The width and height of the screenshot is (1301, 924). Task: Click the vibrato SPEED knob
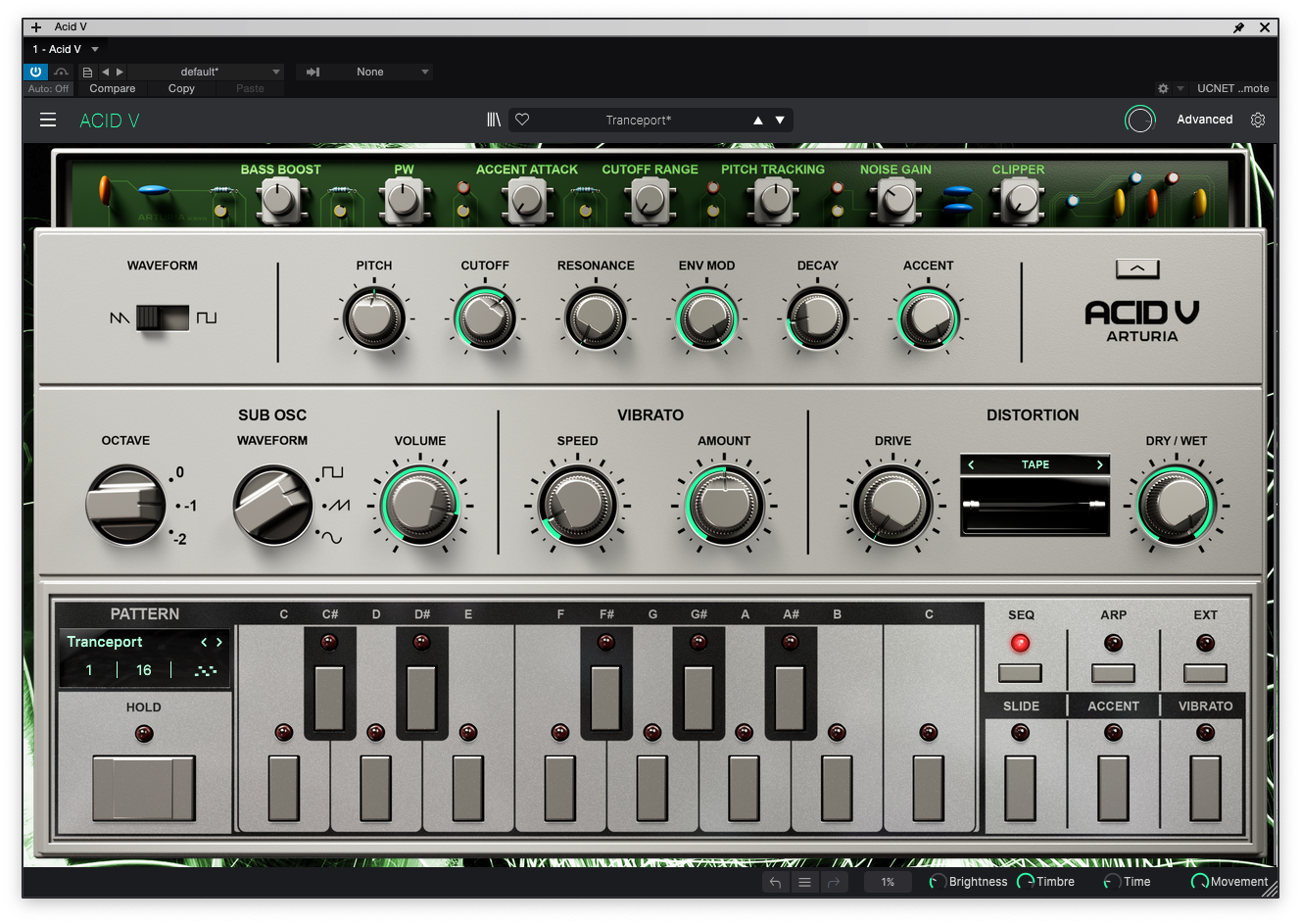point(577,507)
